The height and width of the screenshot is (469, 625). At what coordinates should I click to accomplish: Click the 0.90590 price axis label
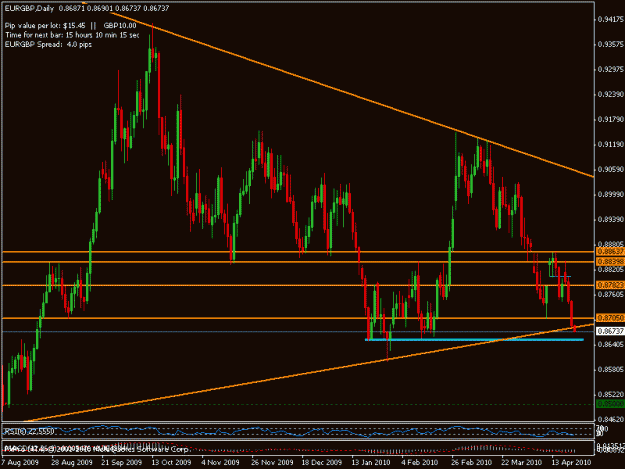tap(611, 169)
